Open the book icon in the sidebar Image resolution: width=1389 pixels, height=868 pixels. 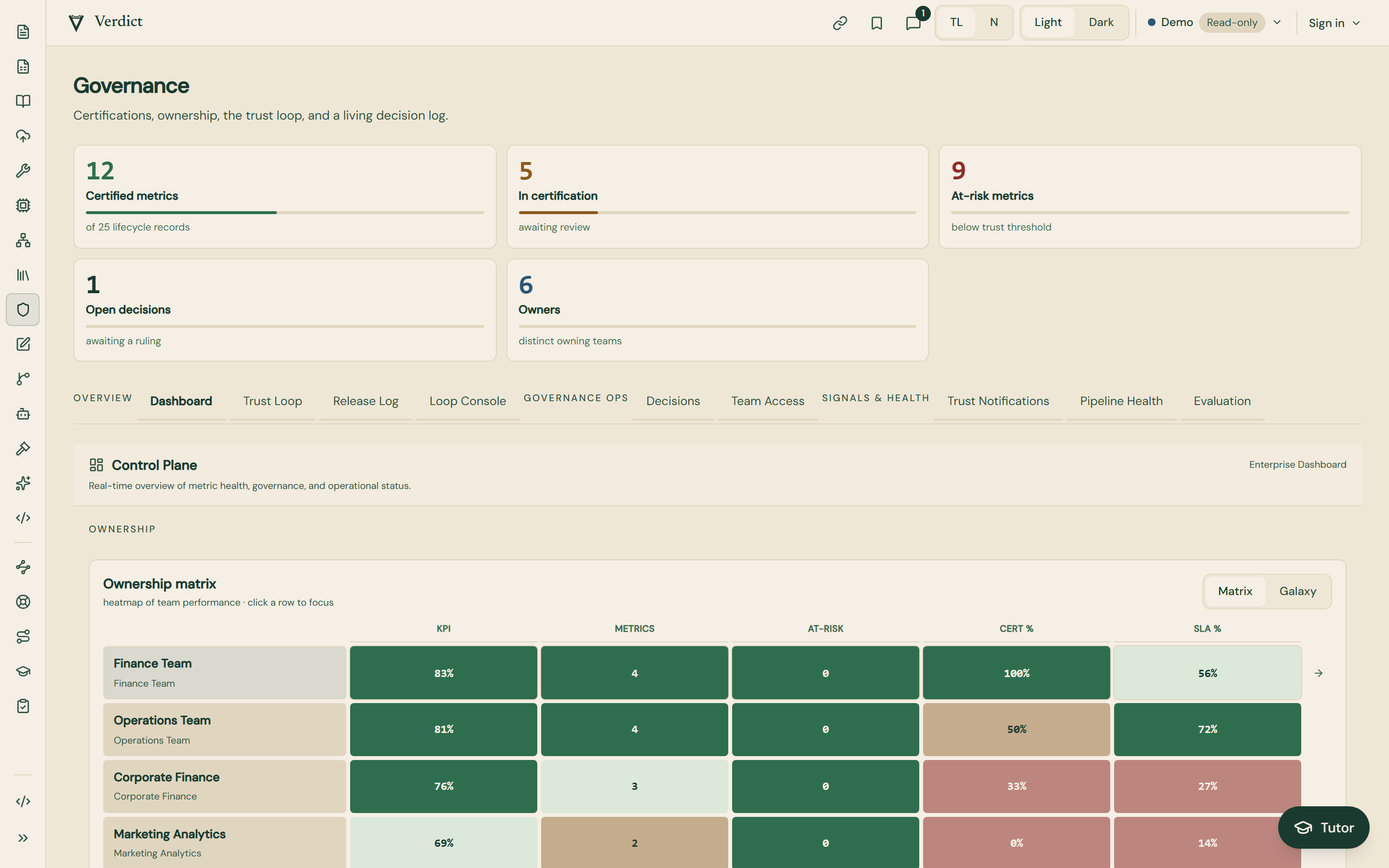(x=23, y=101)
